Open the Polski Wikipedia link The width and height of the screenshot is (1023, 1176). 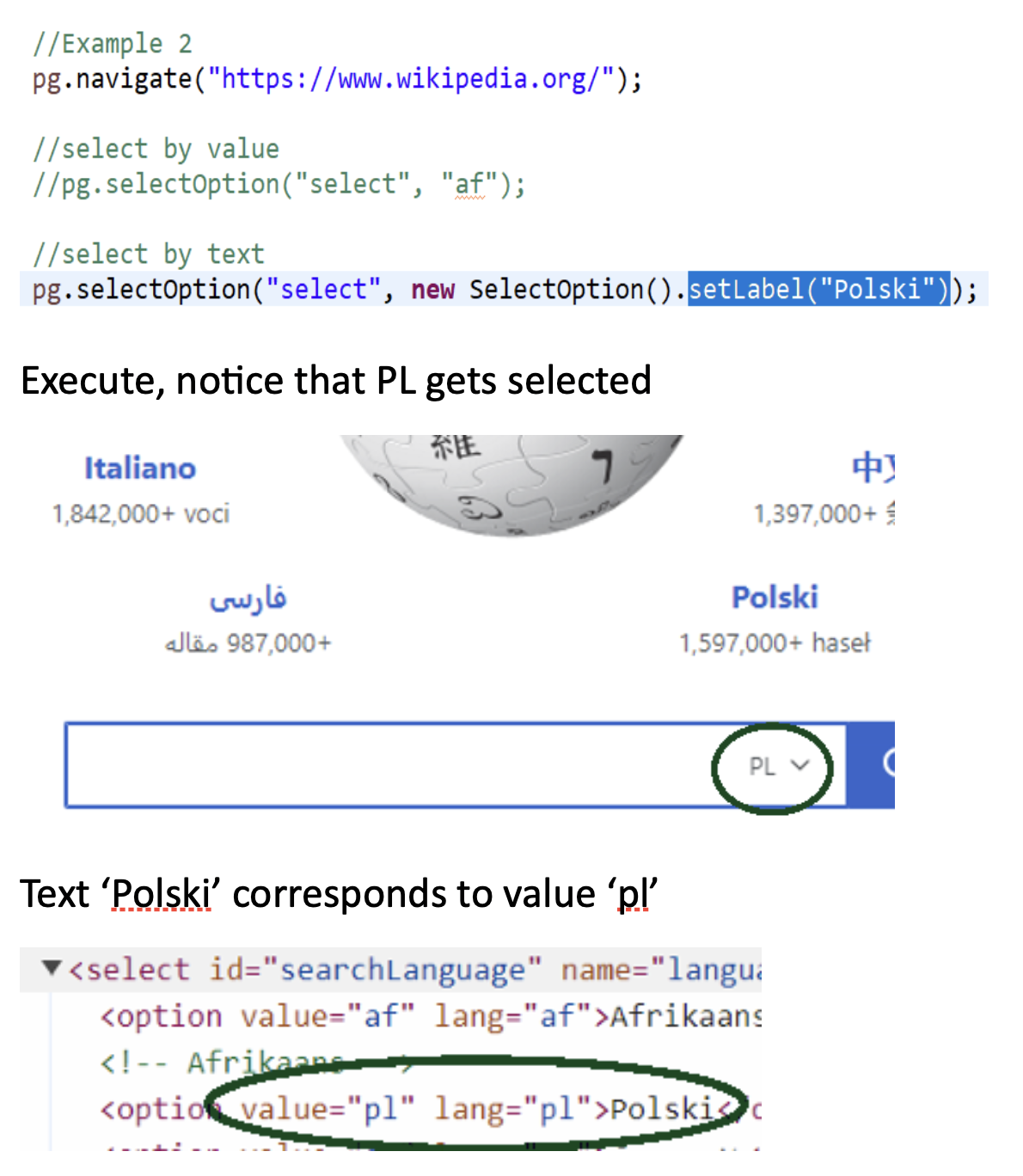point(774,596)
